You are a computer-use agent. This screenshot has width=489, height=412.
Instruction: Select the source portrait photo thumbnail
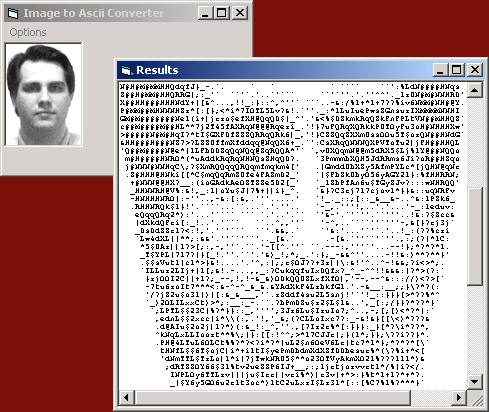coord(43,94)
